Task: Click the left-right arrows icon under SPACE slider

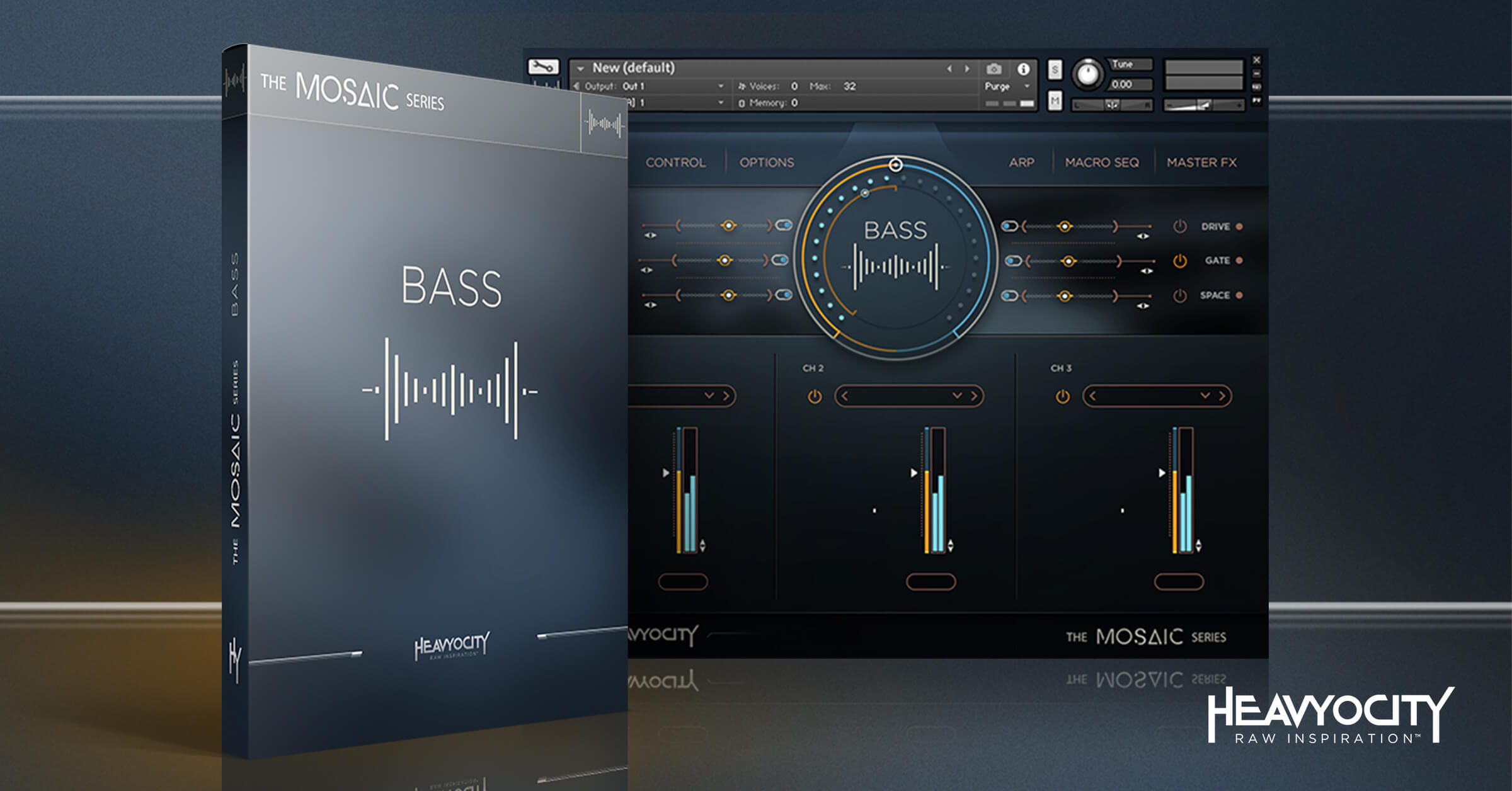Action: point(1143,305)
